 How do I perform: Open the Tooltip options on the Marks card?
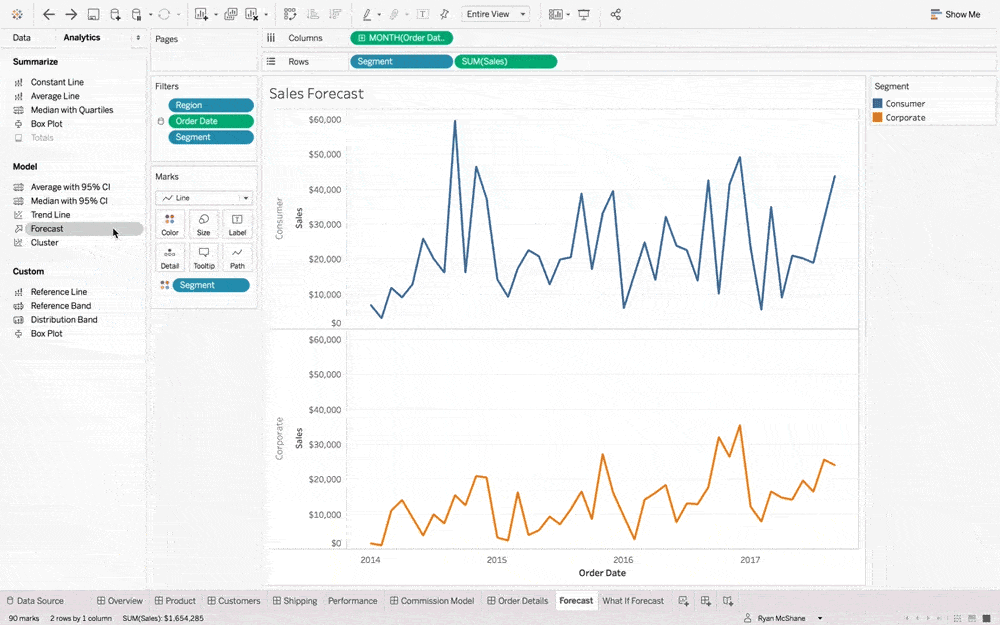(204, 257)
